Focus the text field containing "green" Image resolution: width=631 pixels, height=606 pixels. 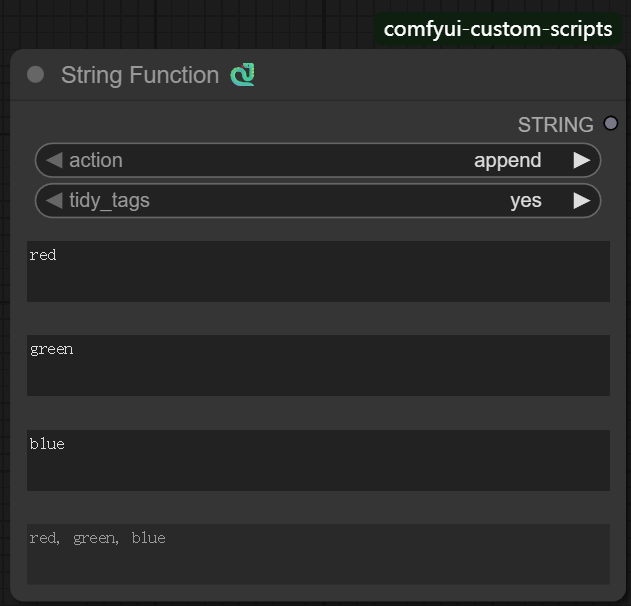tap(318, 365)
